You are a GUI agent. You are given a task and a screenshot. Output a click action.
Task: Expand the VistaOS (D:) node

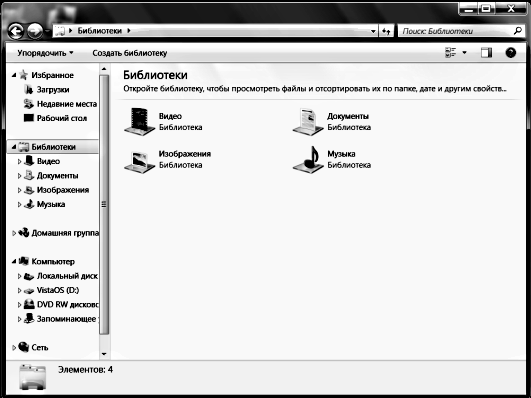[19, 291]
